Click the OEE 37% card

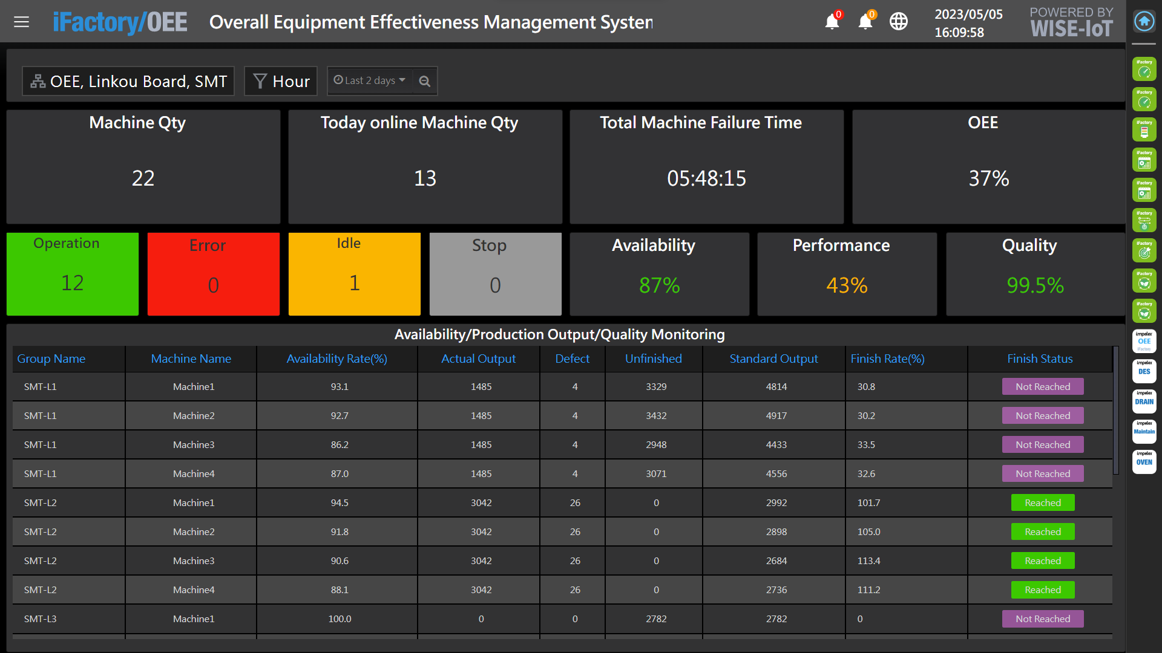(989, 167)
